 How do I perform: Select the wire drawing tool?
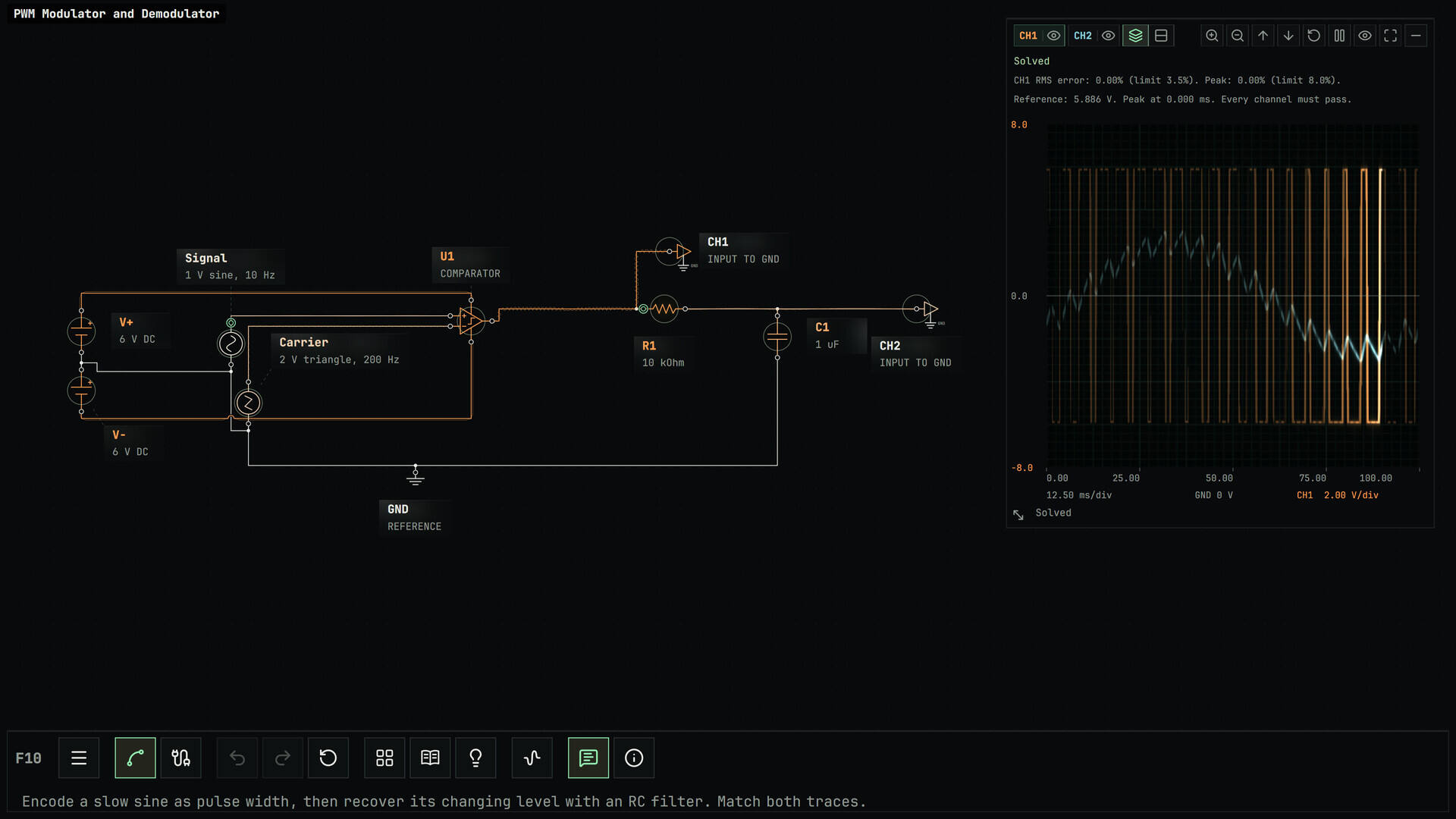135,758
